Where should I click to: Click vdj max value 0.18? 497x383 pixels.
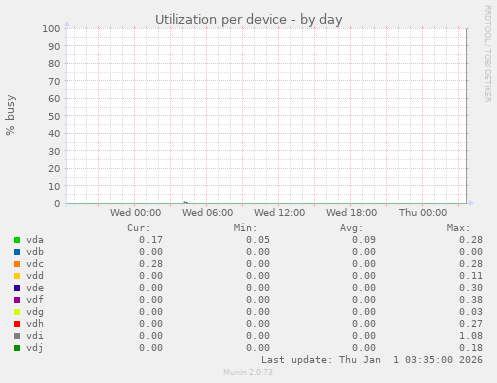point(471,348)
